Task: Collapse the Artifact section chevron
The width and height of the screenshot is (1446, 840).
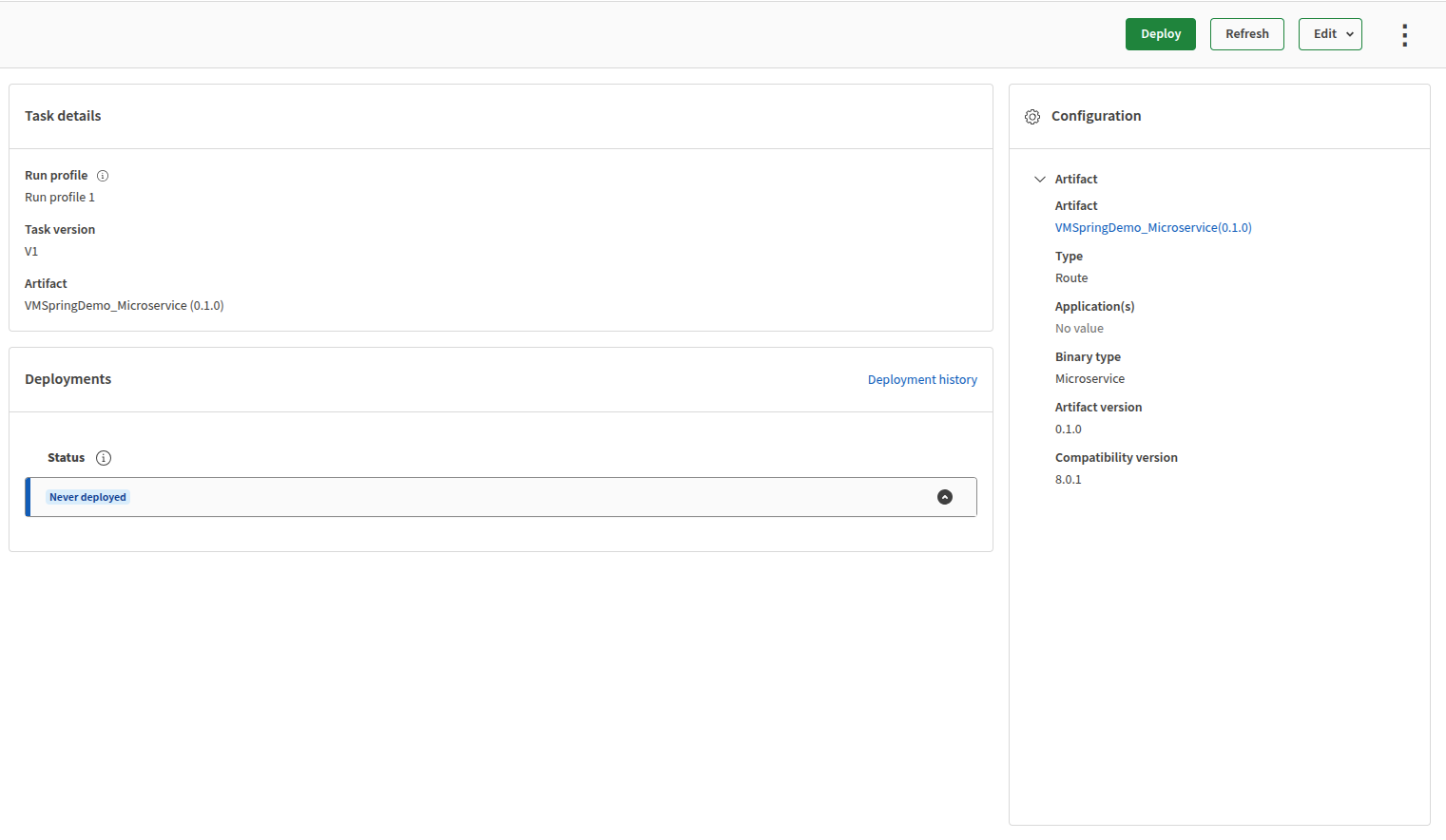Action: click(x=1040, y=179)
